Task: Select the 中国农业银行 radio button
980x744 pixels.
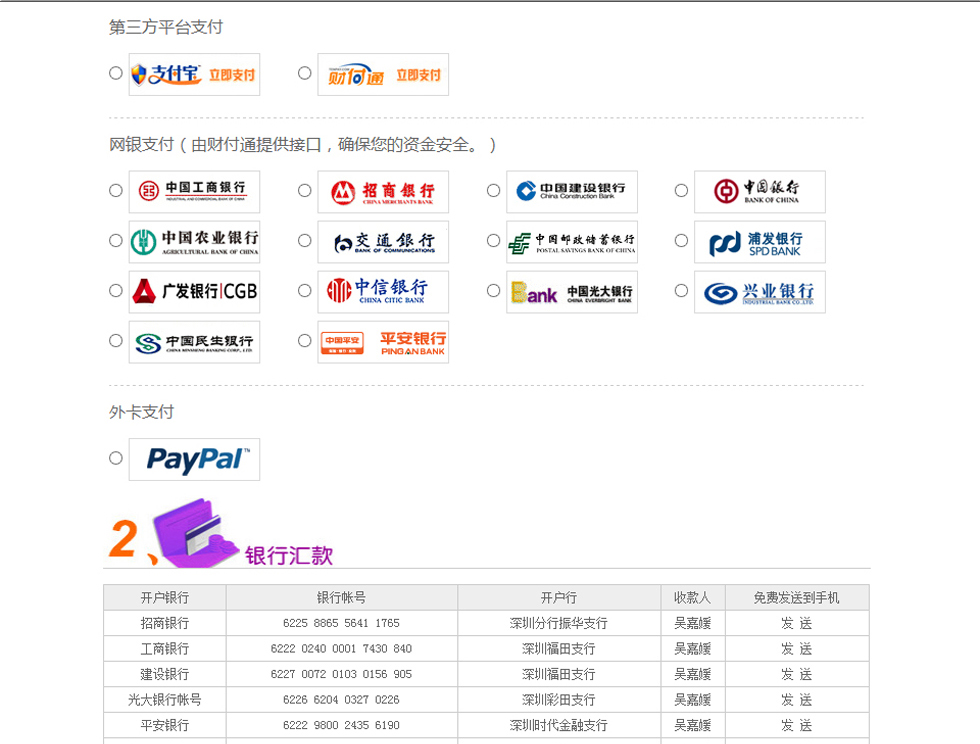Action: pos(116,241)
